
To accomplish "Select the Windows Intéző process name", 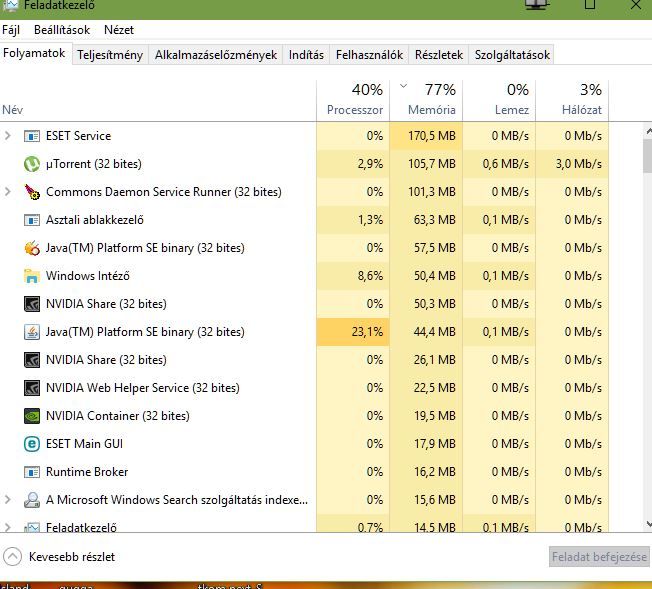I will tap(88, 276).
